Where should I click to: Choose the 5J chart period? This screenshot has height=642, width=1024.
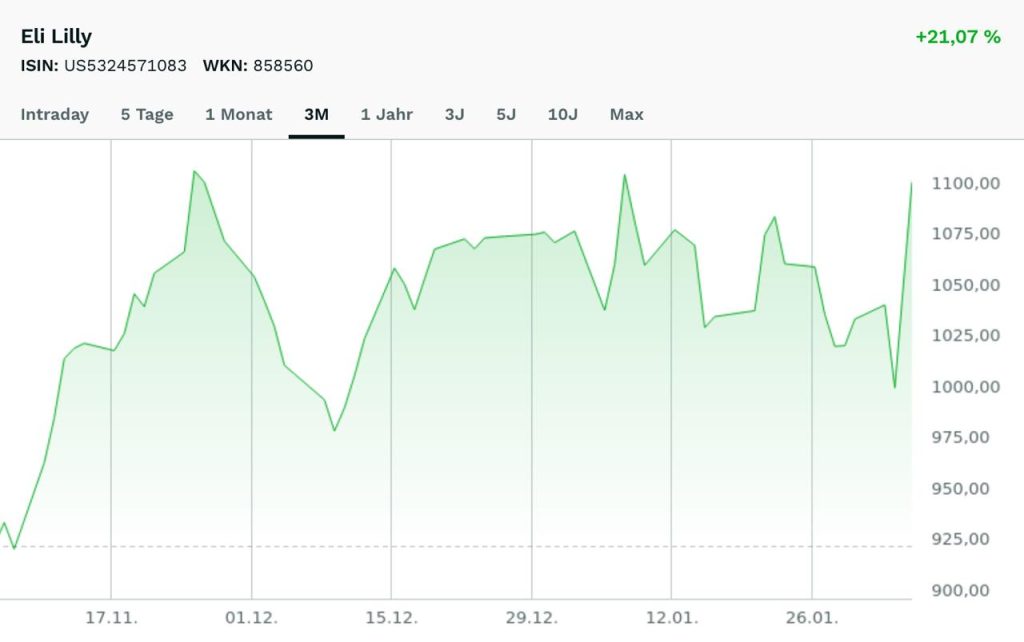[x=506, y=114]
